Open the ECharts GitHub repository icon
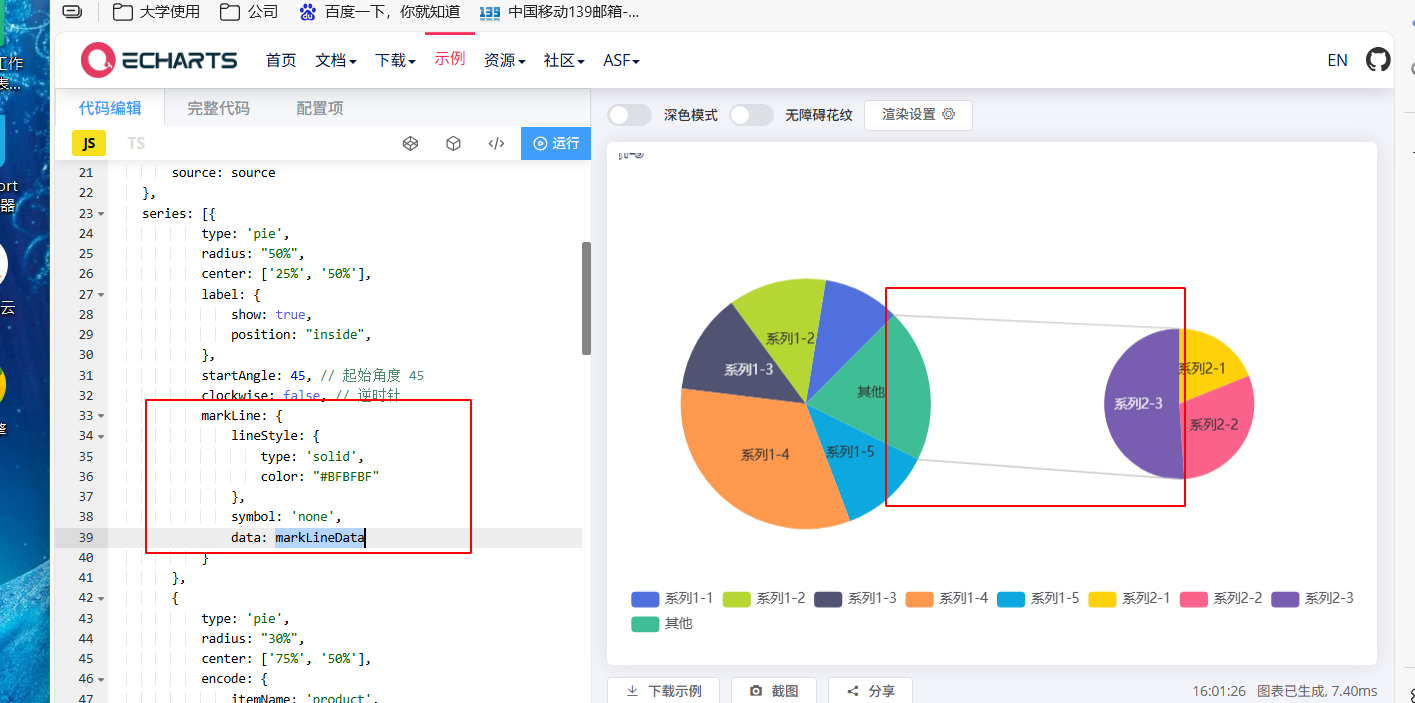 (1378, 60)
